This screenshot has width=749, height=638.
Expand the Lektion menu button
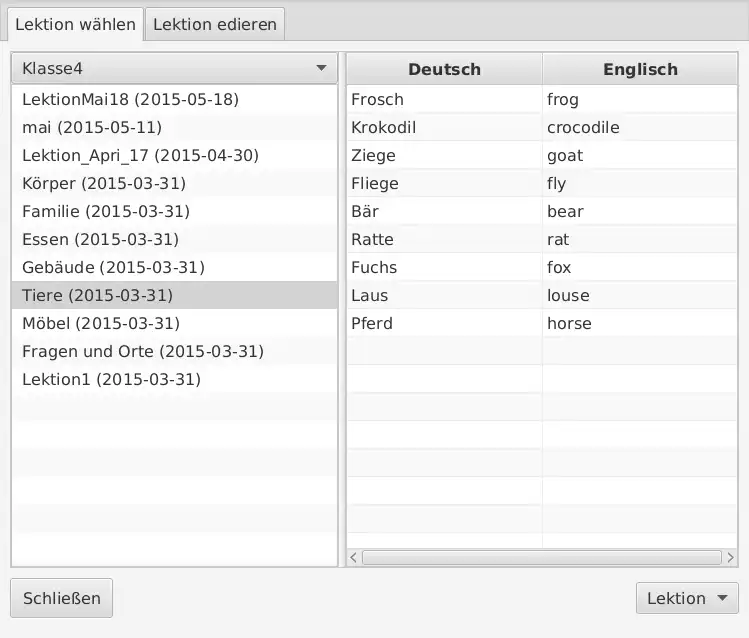pyautogui.click(x=687, y=598)
